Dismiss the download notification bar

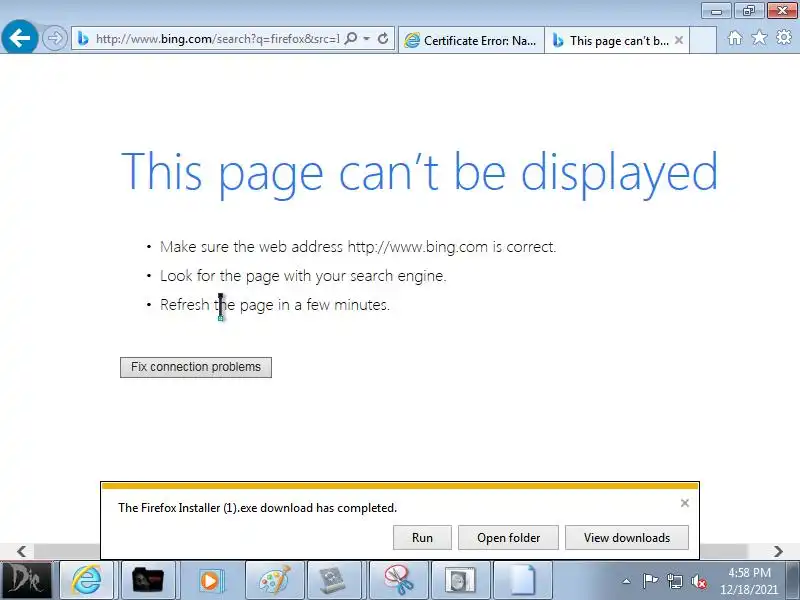[x=685, y=503]
